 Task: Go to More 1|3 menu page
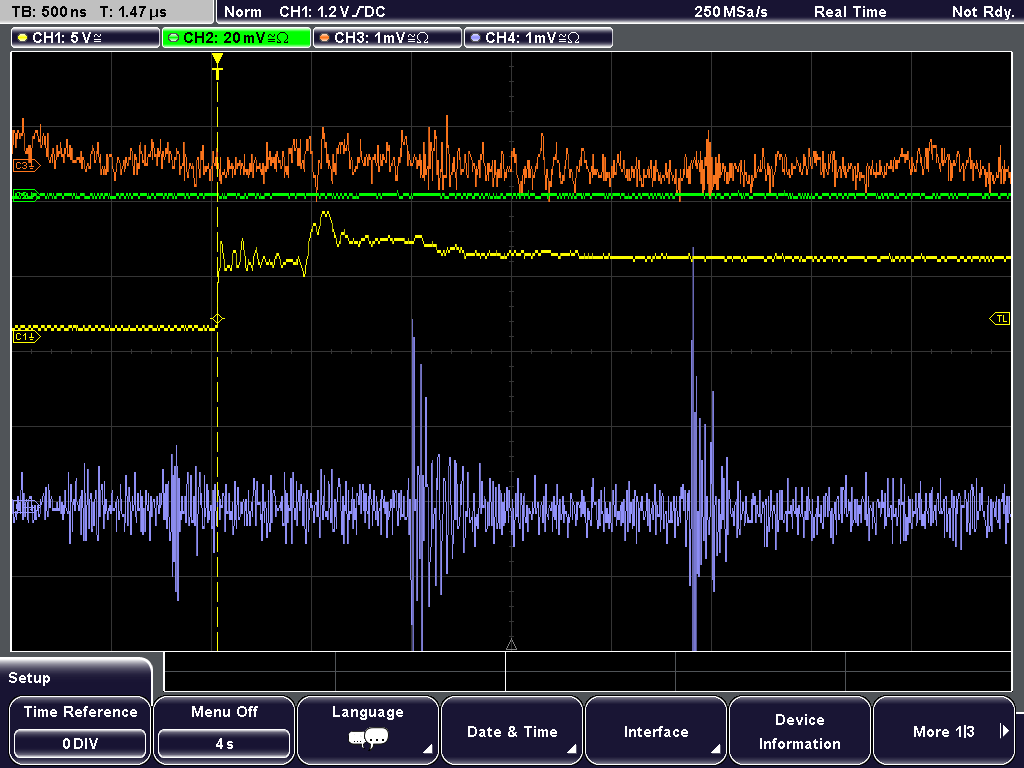(944, 729)
